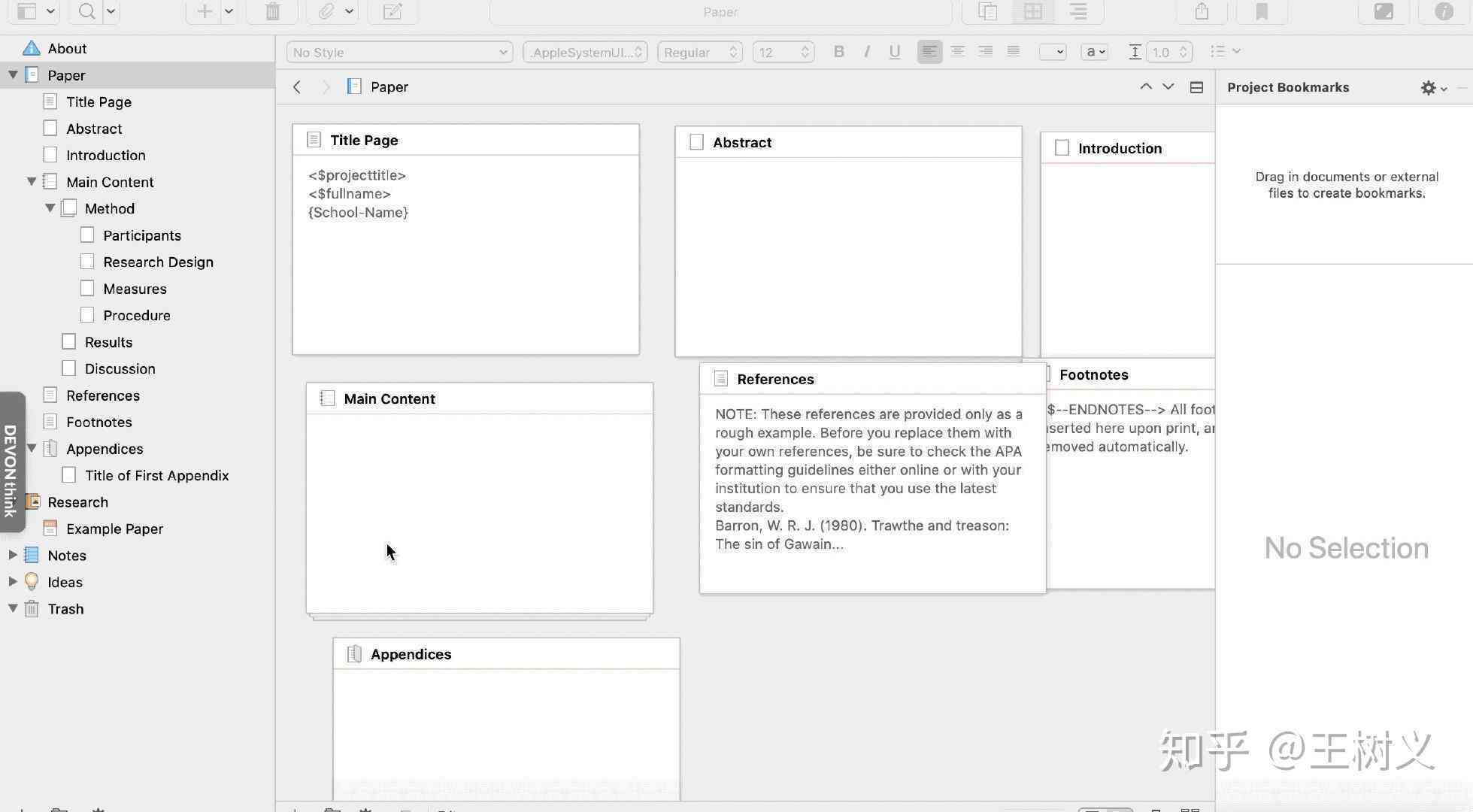
Task: Select the References index card
Action: (x=872, y=479)
